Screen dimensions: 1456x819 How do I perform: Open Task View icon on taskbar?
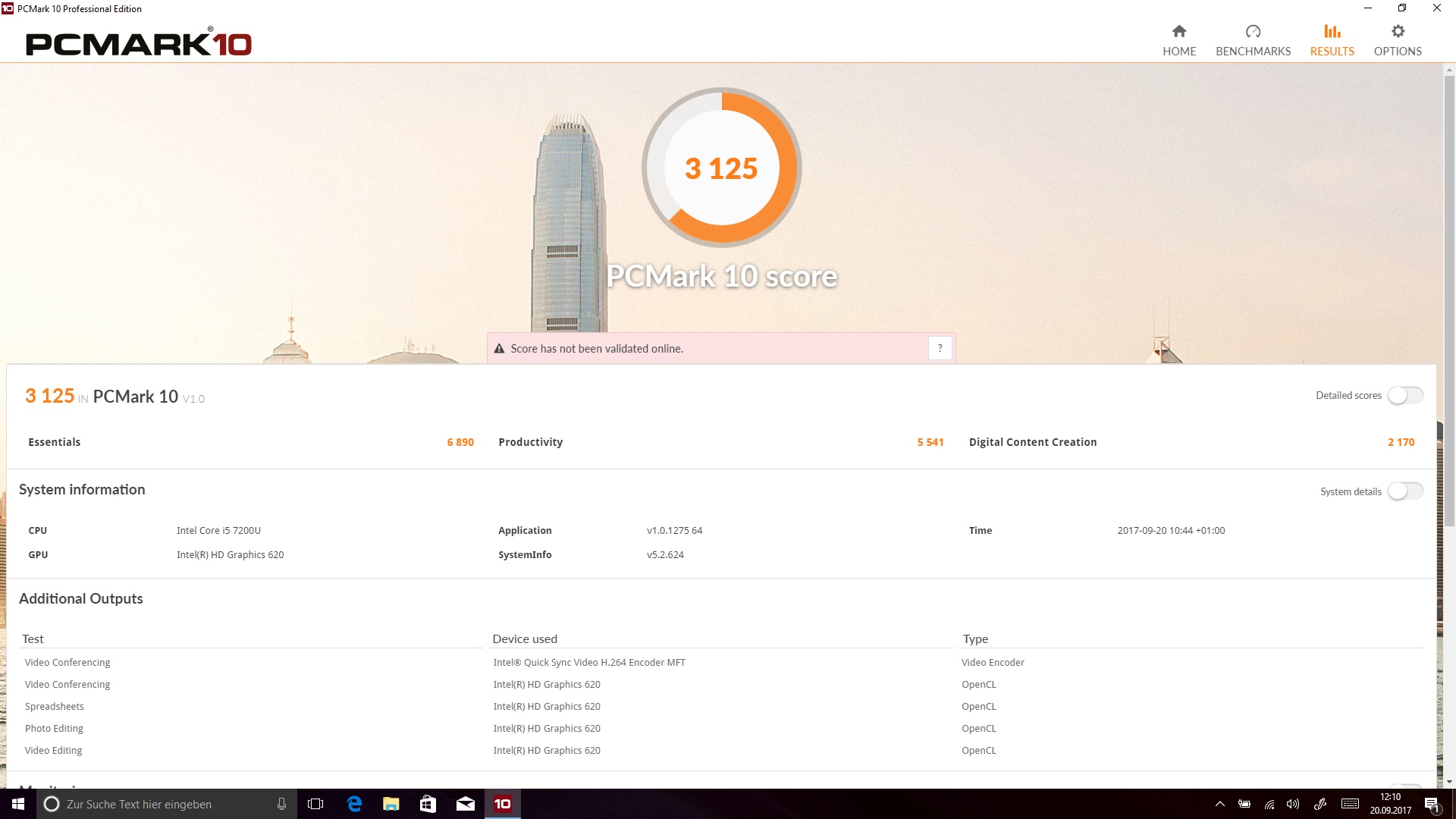(x=315, y=804)
